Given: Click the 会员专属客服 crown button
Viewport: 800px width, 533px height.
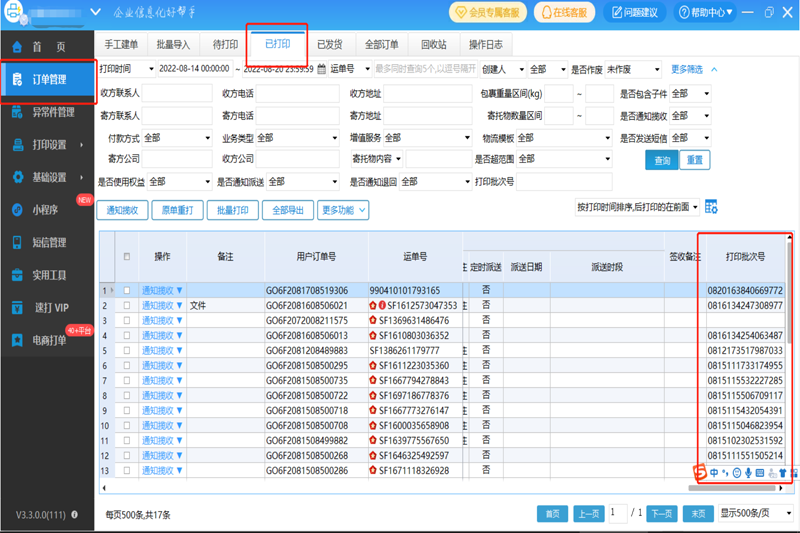Looking at the screenshot, I should [490, 13].
